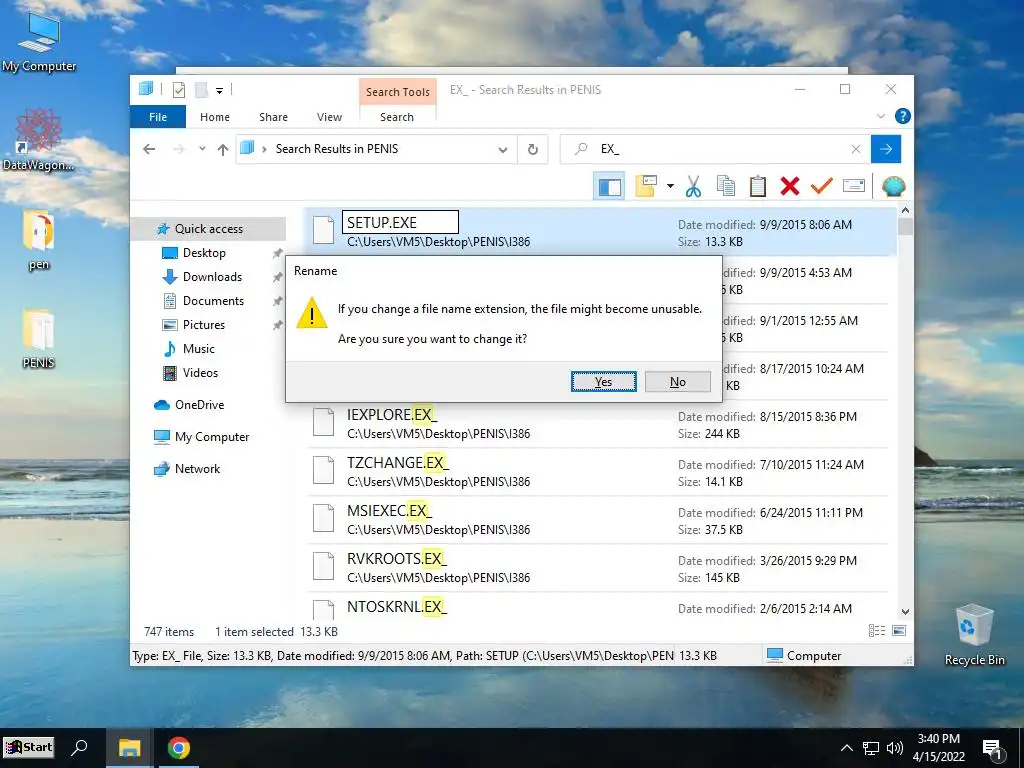
Task: Click the SETUP.EXE rename text field
Action: pos(400,222)
